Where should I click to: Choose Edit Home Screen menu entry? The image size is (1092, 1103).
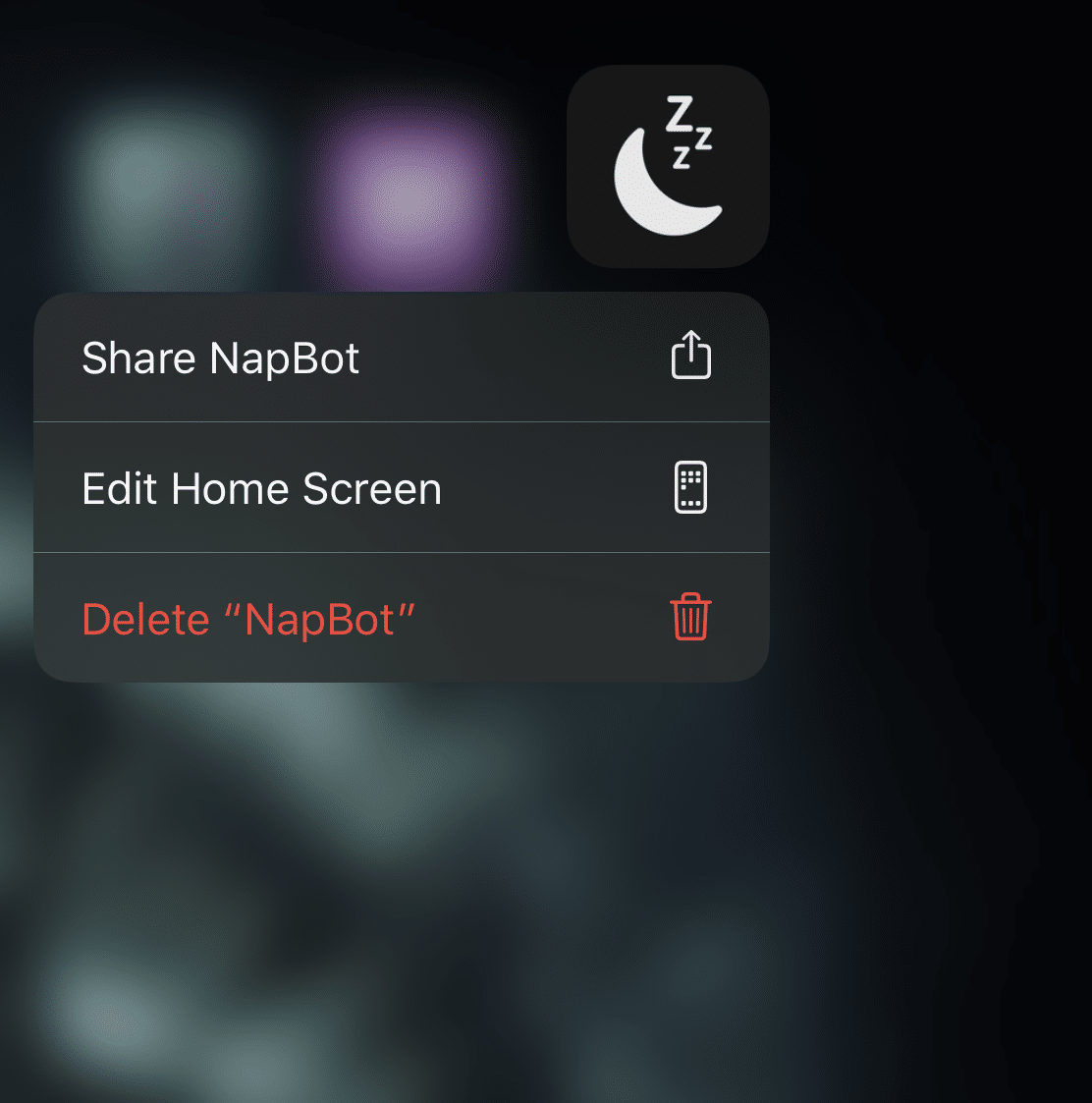coord(402,487)
